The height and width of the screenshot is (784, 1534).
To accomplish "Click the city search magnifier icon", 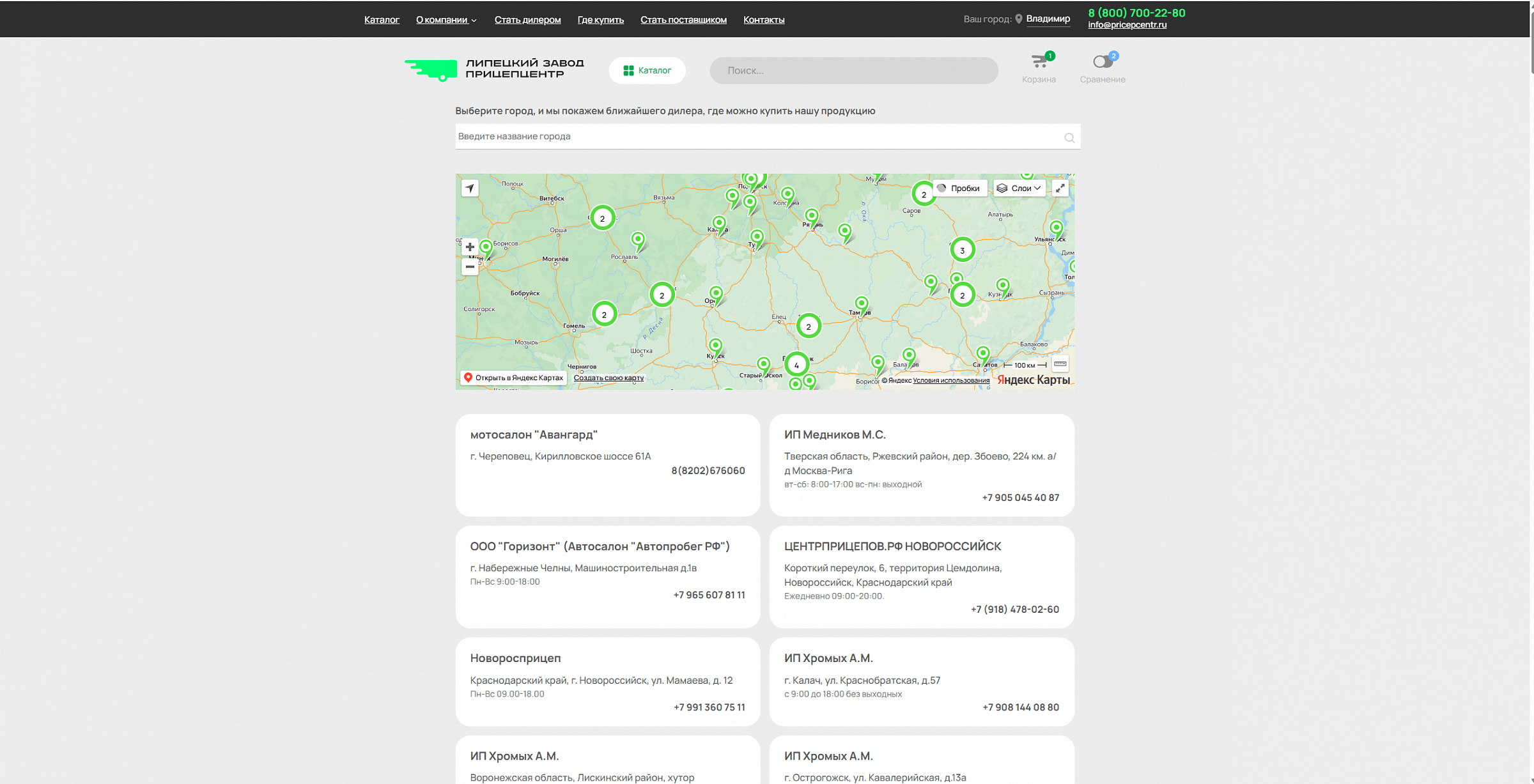I will [1069, 138].
